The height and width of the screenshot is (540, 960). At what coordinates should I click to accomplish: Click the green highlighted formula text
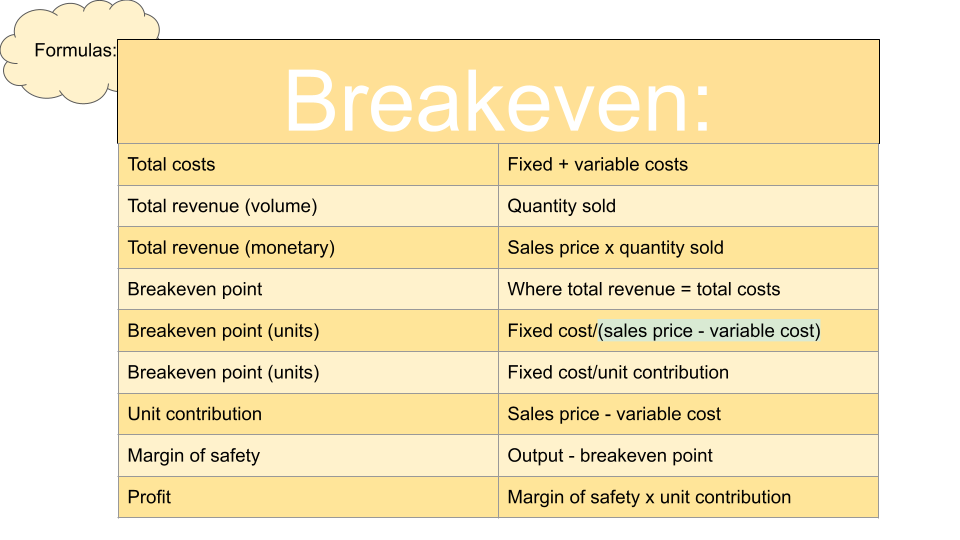pos(709,331)
